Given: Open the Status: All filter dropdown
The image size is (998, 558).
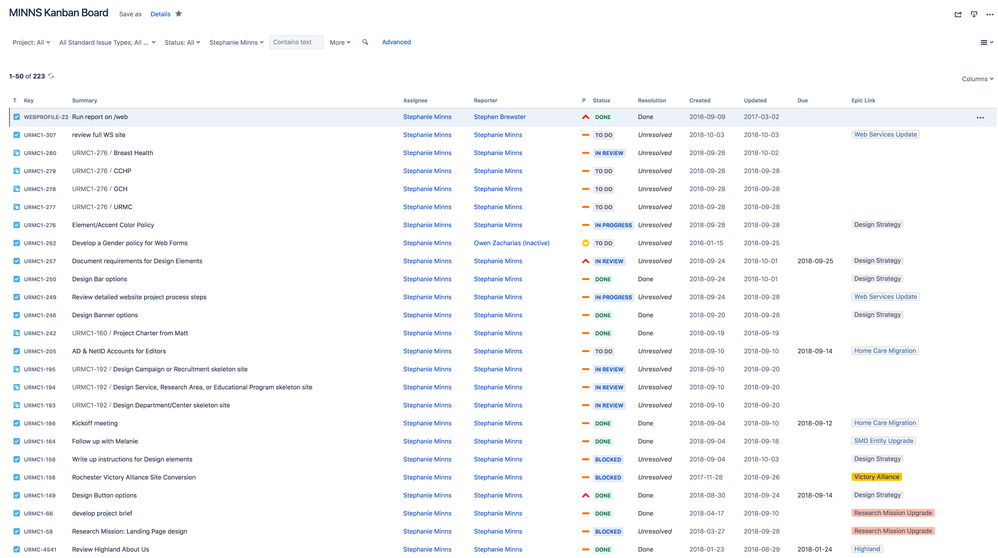Looking at the screenshot, I should point(182,43).
